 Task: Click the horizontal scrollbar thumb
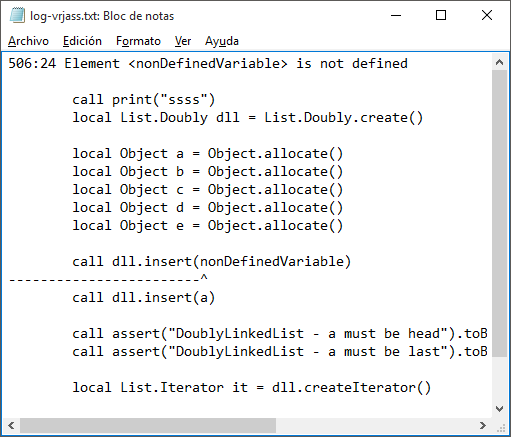coord(148,425)
